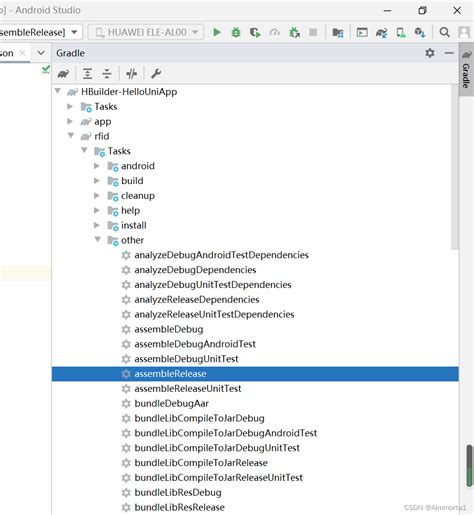This screenshot has width=474, height=515.
Task: Select analyzeDebugDependencies task
Action: [x=195, y=270]
